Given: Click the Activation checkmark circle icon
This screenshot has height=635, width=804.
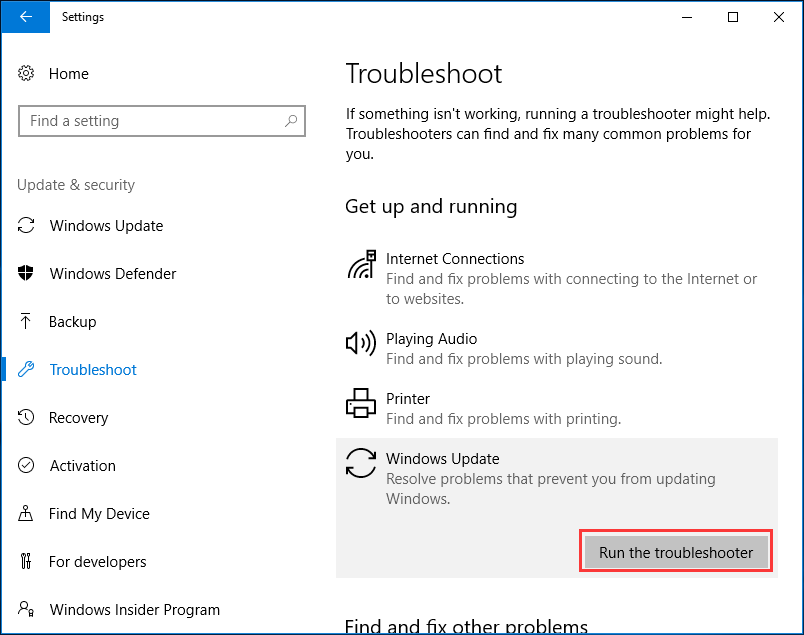Looking at the screenshot, I should pyautogui.click(x=26, y=465).
